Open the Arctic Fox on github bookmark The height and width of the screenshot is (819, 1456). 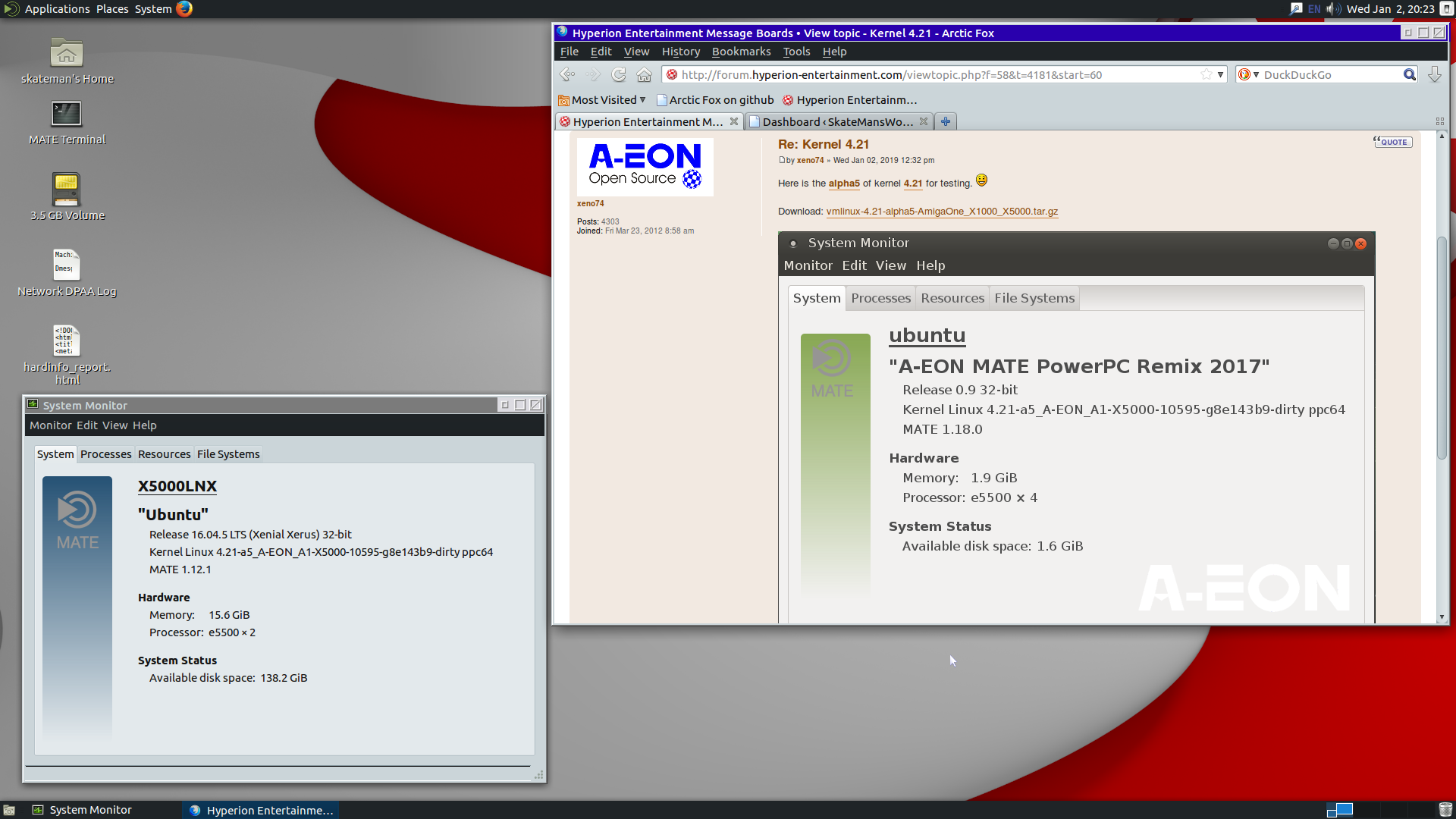715,100
